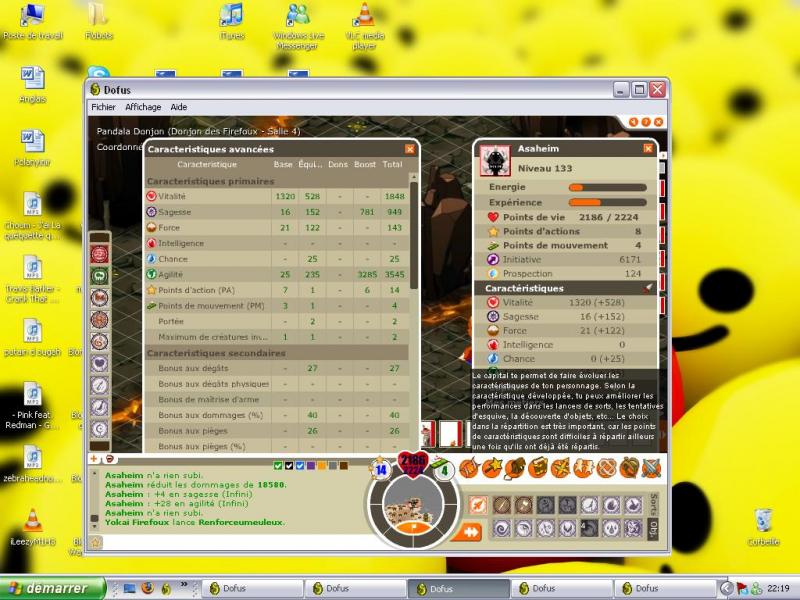Click the dark spell icon numbered 4
The width and height of the screenshot is (800, 600).
point(589,528)
